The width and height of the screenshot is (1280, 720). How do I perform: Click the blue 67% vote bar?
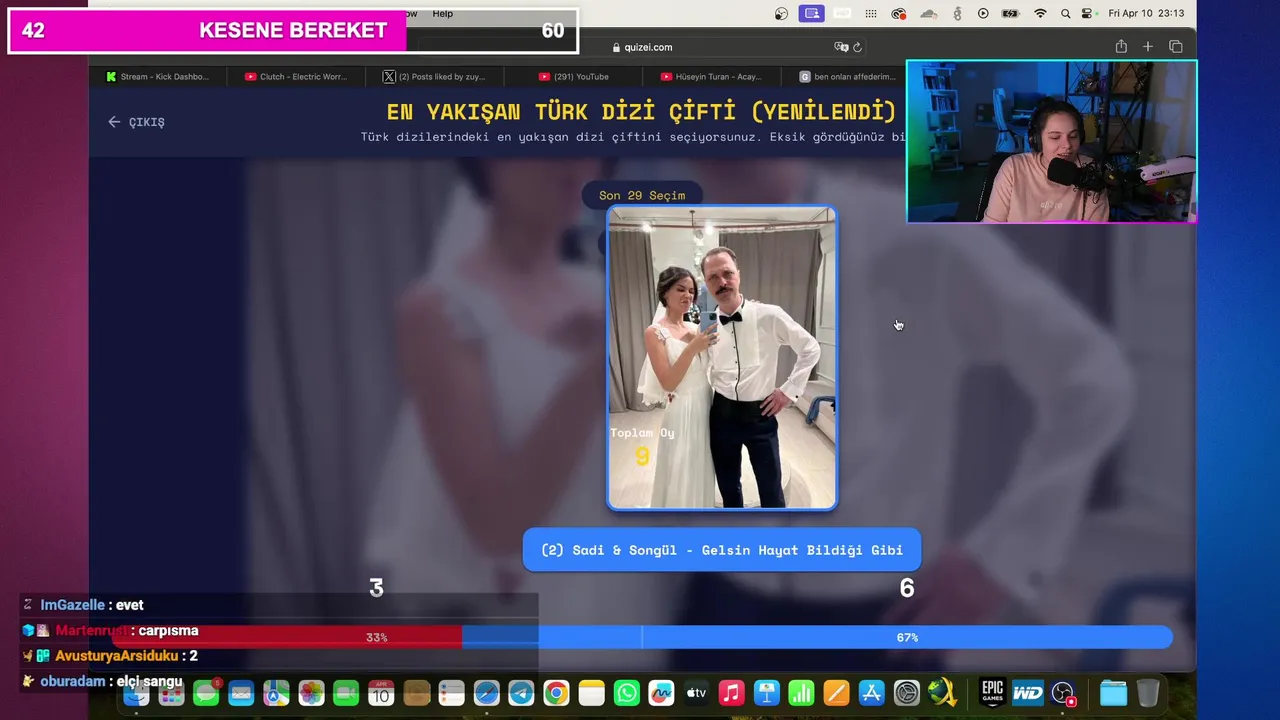click(817, 637)
